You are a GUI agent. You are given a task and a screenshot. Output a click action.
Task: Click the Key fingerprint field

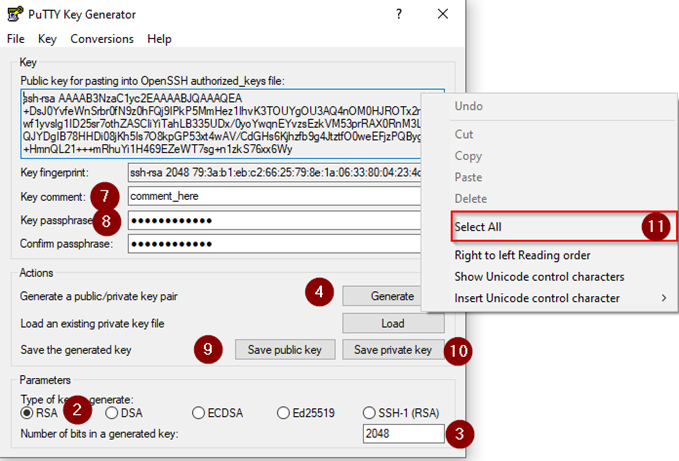click(275, 173)
